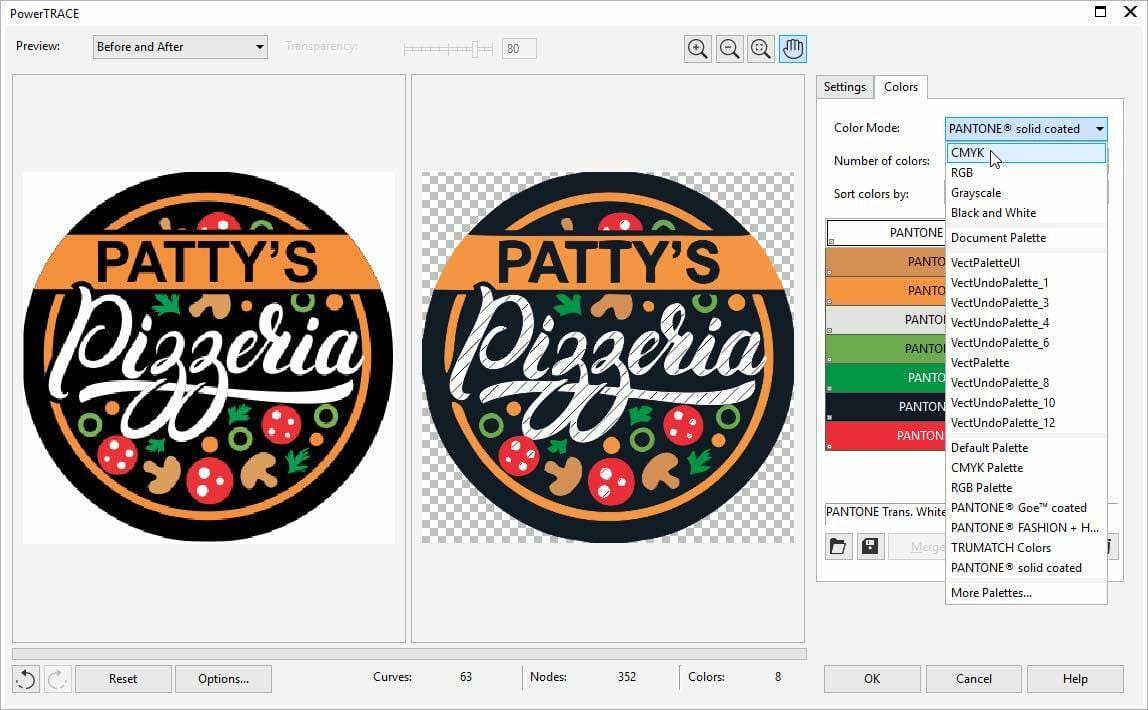Select TRUMATCH Colors in the list

click(x=1026, y=548)
